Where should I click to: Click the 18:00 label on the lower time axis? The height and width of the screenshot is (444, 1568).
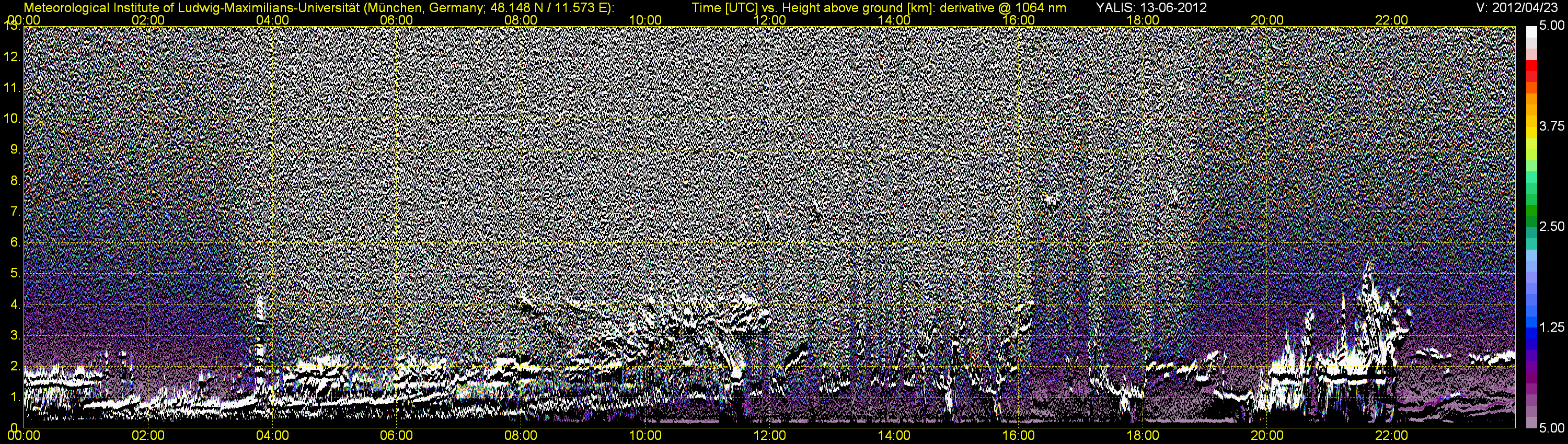[x=1143, y=436]
